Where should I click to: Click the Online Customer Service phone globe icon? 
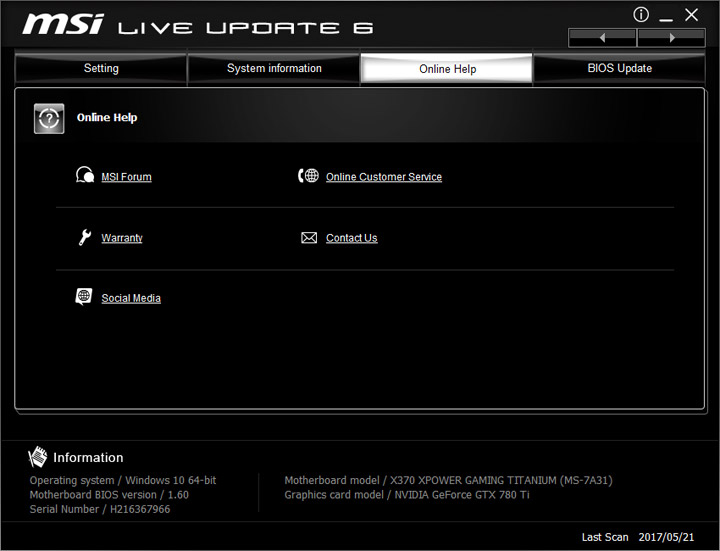tap(308, 175)
